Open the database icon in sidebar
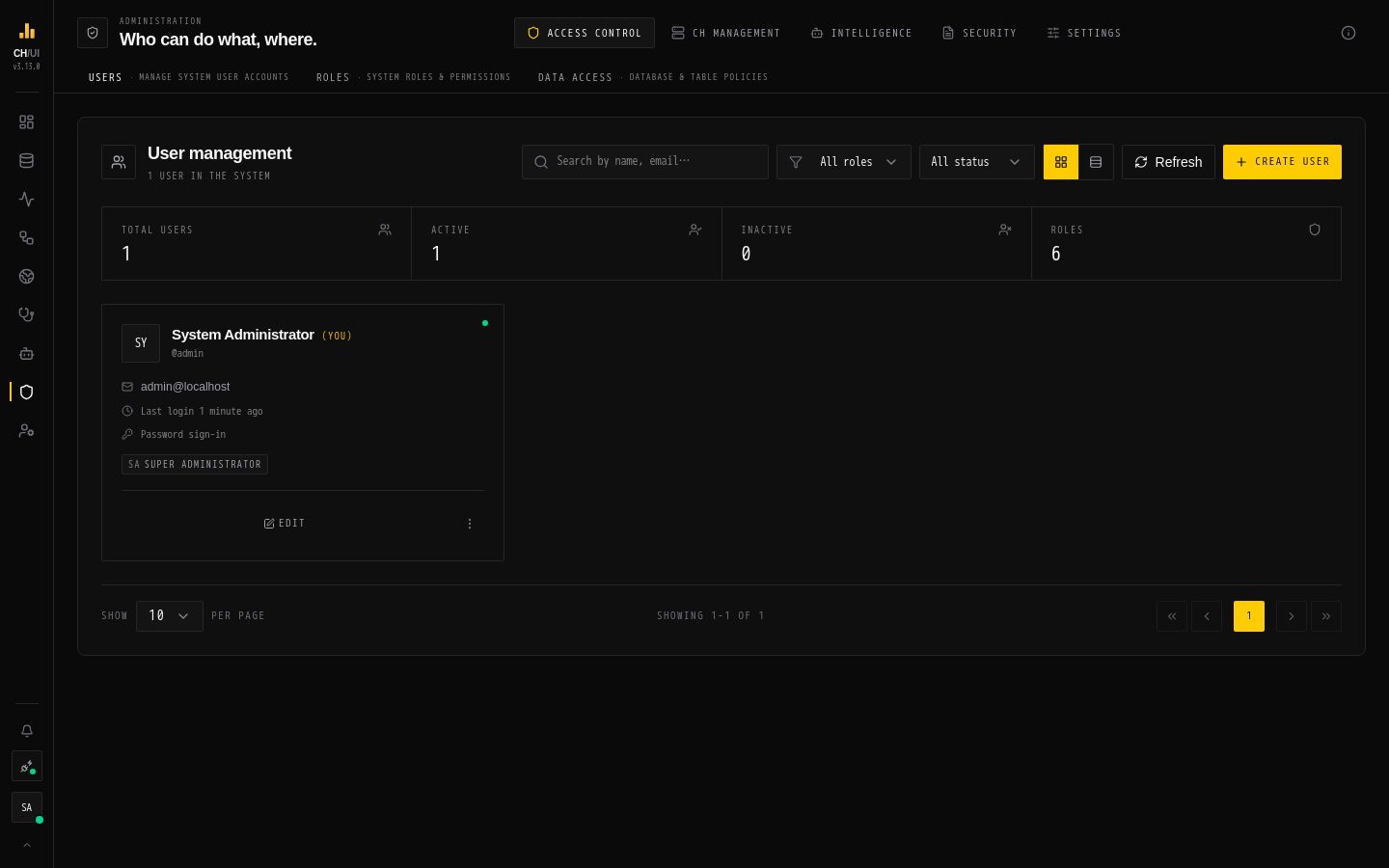This screenshot has height=868, width=1389. click(x=26, y=161)
